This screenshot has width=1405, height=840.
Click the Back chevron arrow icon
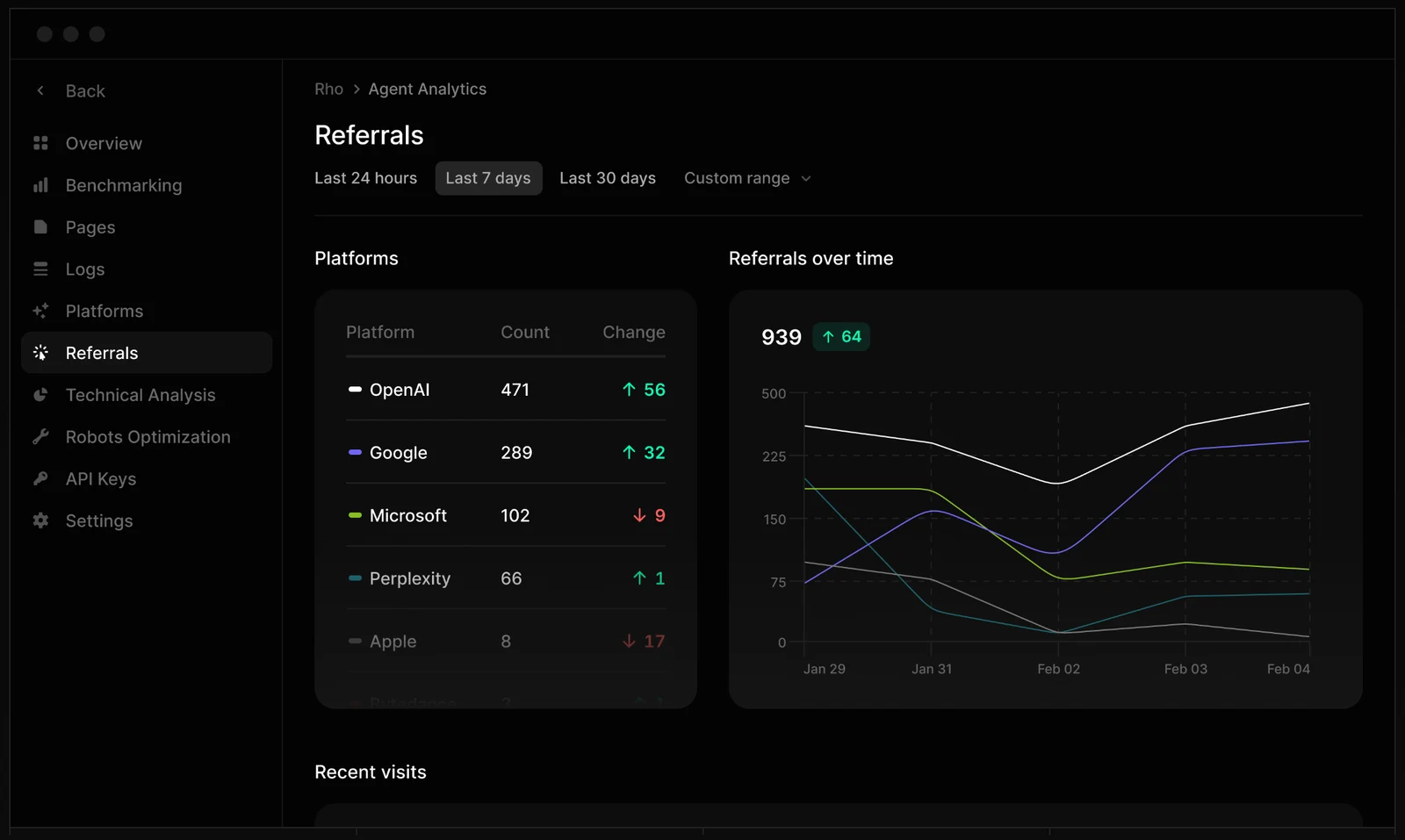click(40, 90)
